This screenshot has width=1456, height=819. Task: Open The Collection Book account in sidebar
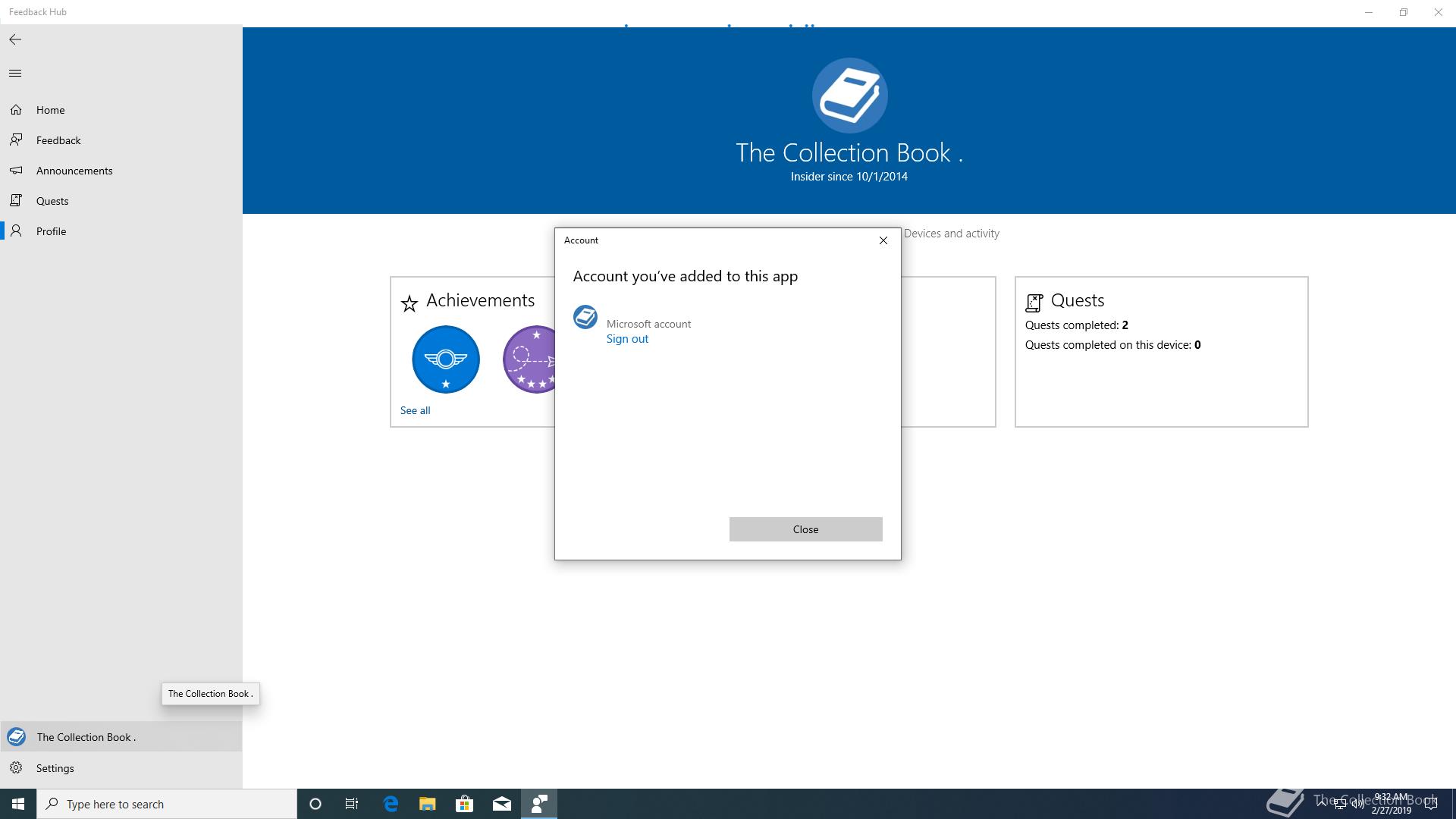point(121,737)
